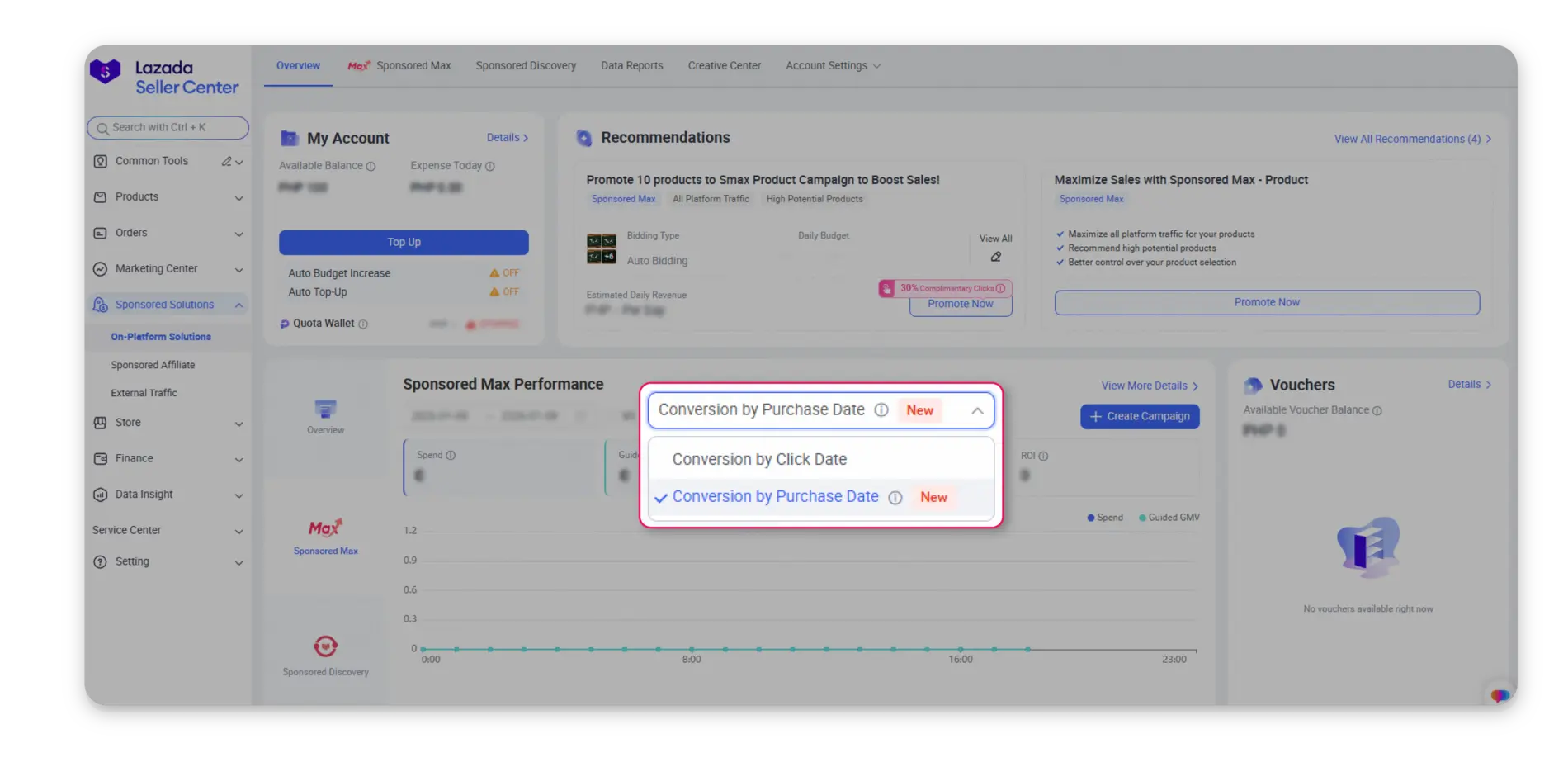The width and height of the screenshot is (1568, 762).
Task: Toggle the Spend legend series in chart
Action: (x=1104, y=518)
